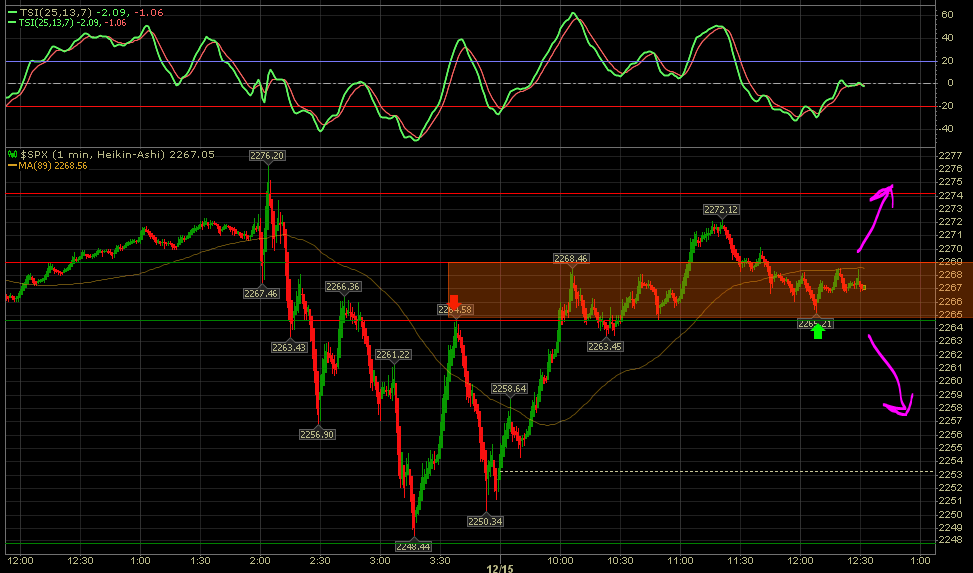
Task: Click the 2248 price axis label
Action: pos(951,540)
